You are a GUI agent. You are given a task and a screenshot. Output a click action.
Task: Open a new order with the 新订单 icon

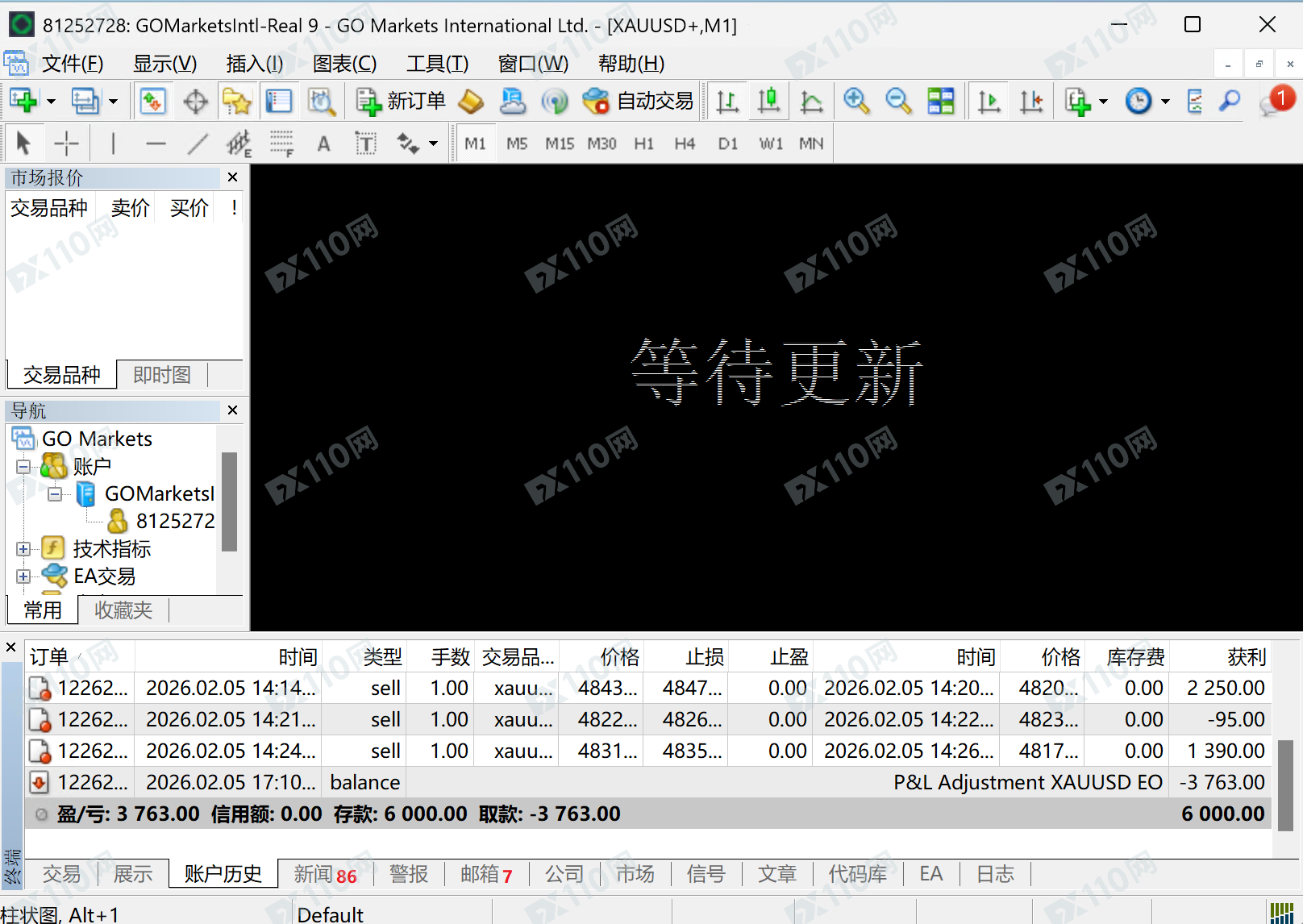click(x=368, y=101)
